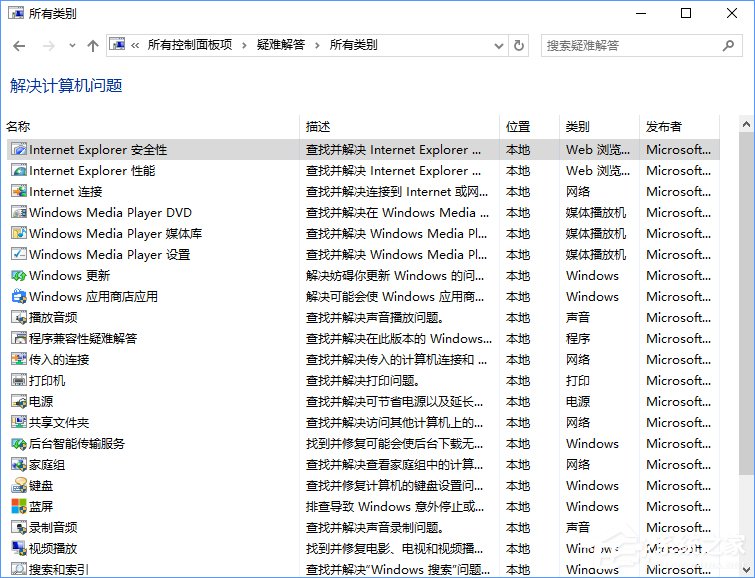Click the 共享文件夹 icon

(x=19, y=422)
